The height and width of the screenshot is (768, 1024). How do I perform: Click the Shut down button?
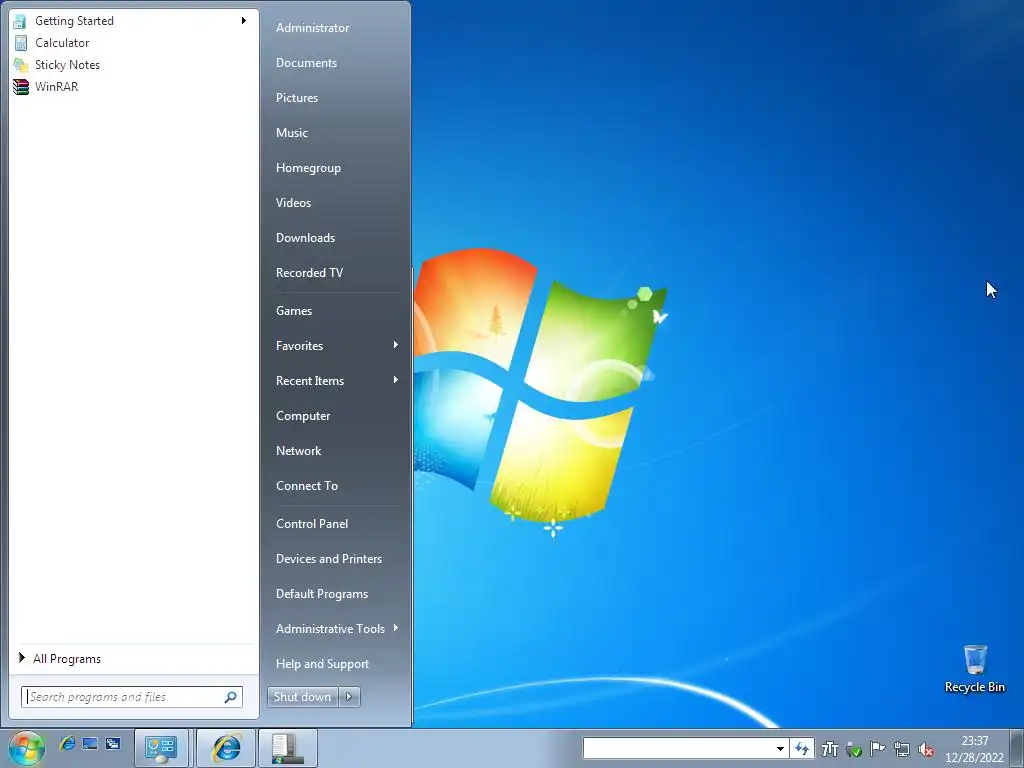pos(303,697)
